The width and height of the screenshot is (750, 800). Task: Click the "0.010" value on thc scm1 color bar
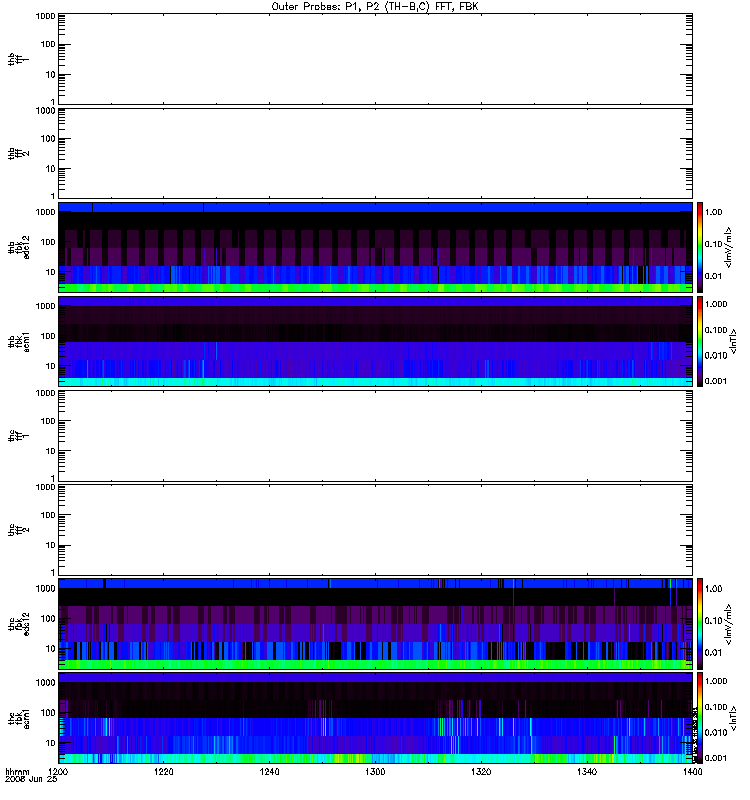716,733
